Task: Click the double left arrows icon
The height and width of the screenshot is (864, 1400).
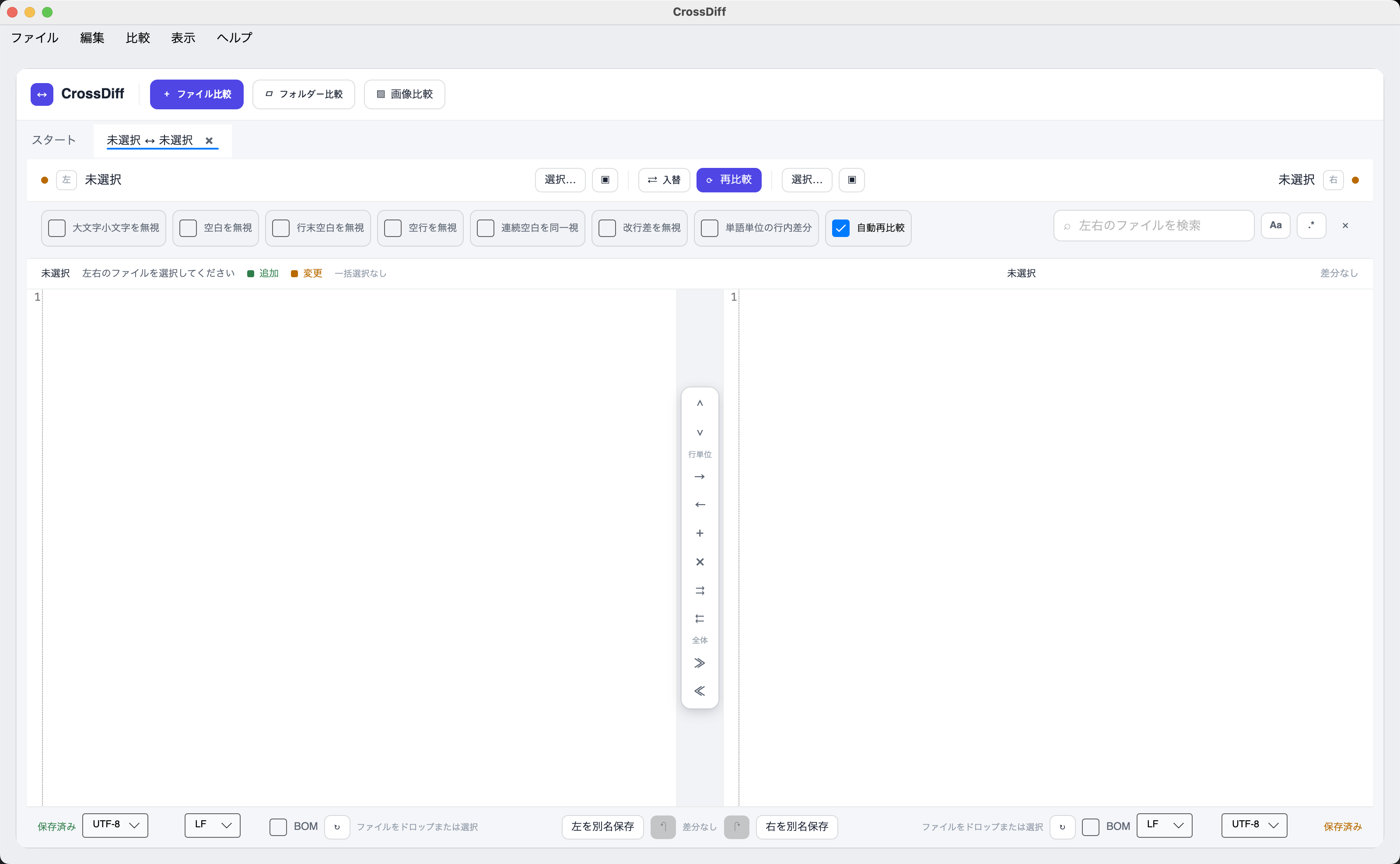Action: tap(700, 618)
